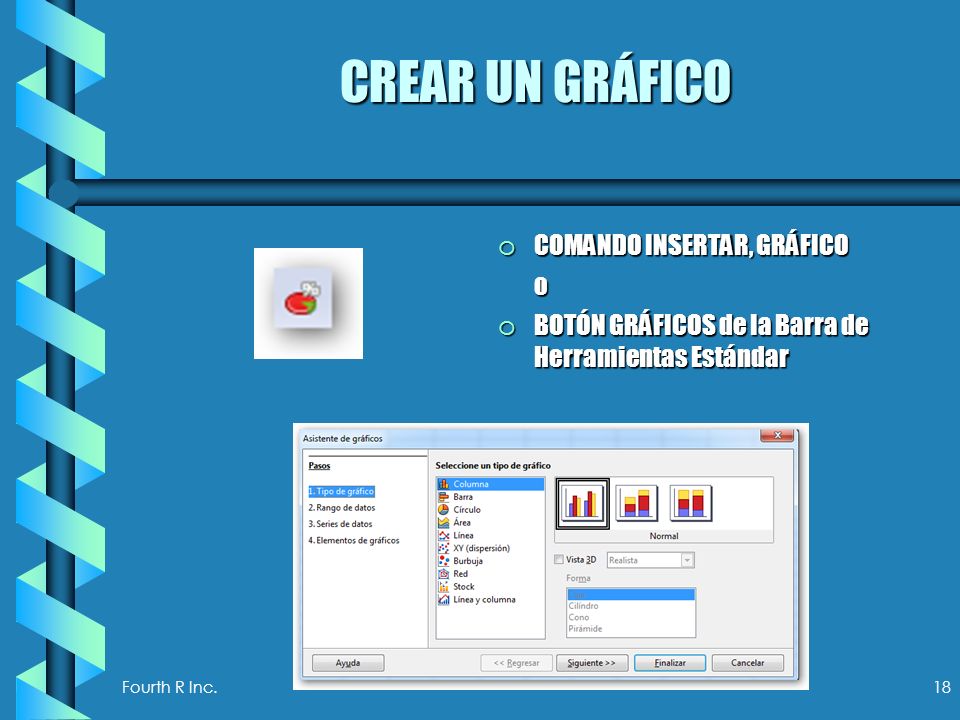Screen dimensions: 960x720
Task: Go to step 1 Tipo de gráfico
Action: 341,492
